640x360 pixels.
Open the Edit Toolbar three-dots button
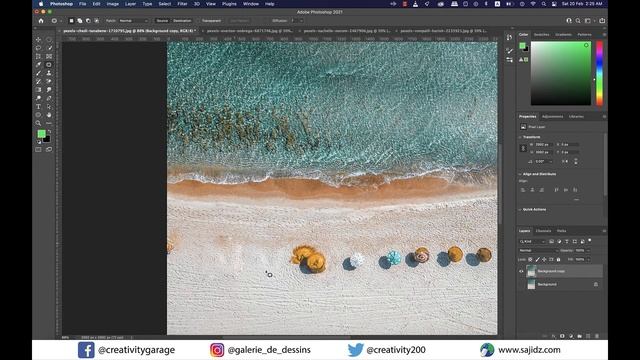49,123
